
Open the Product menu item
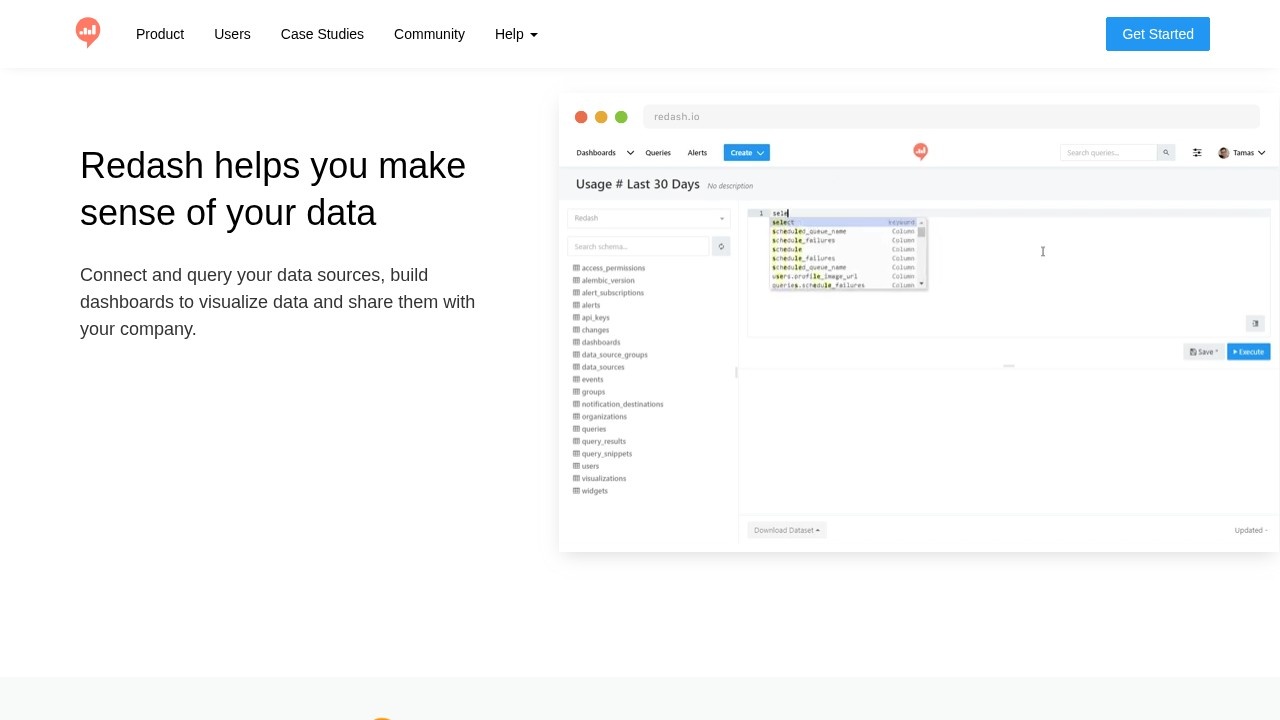(x=160, y=34)
